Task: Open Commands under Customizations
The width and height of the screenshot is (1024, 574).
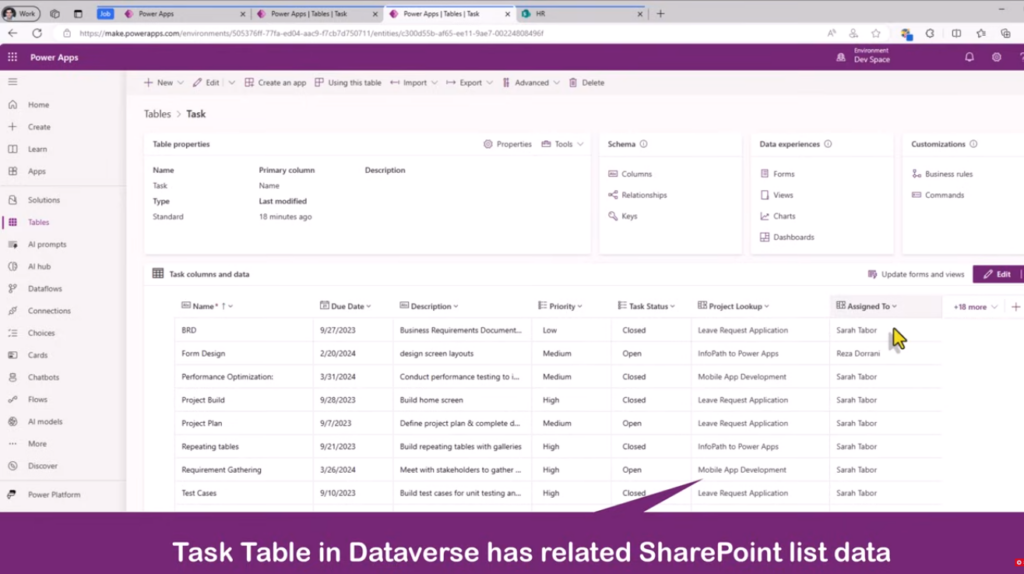Action: pos(938,195)
